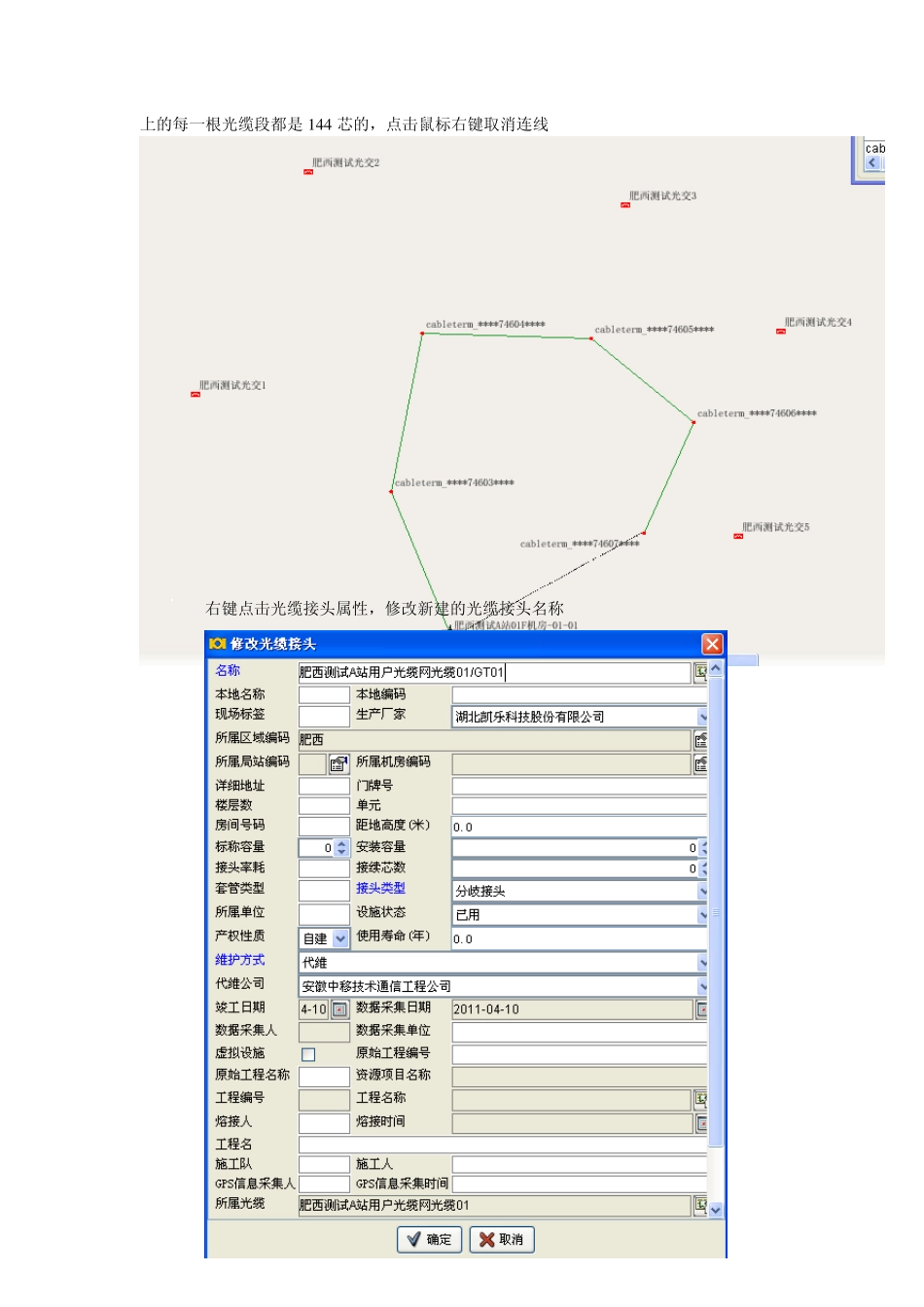The height and width of the screenshot is (1307, 924).
Task: Expand the 接头类型 dropdown
Action: coord(701,891)
